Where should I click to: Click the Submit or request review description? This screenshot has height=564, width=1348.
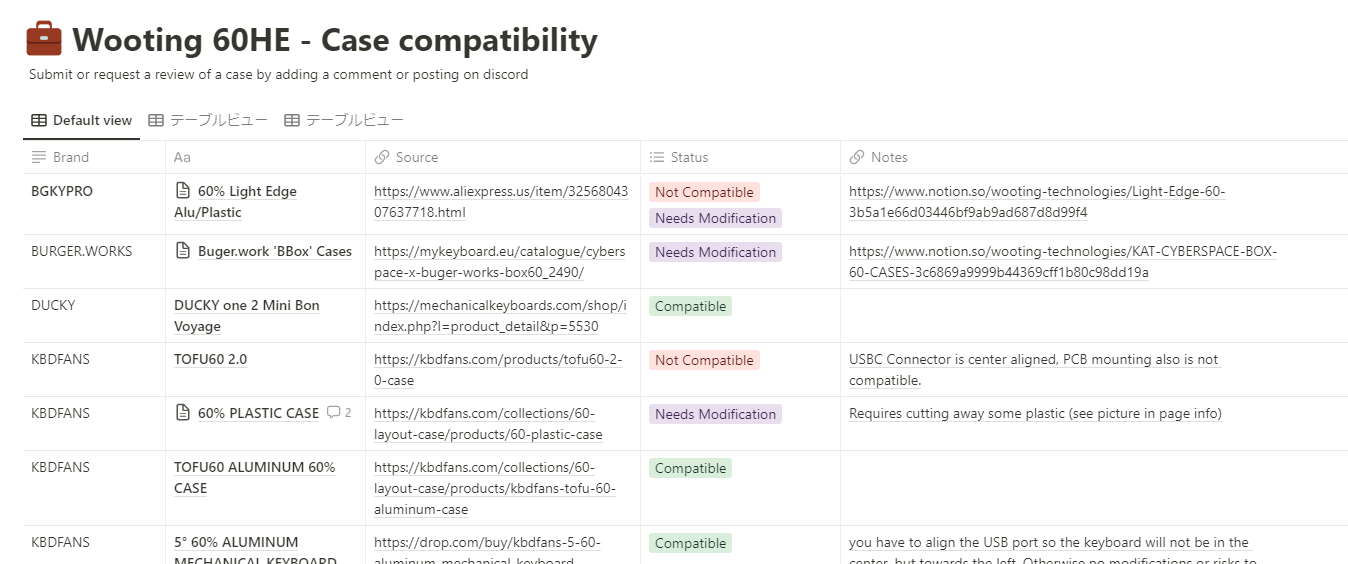(279, 74)
